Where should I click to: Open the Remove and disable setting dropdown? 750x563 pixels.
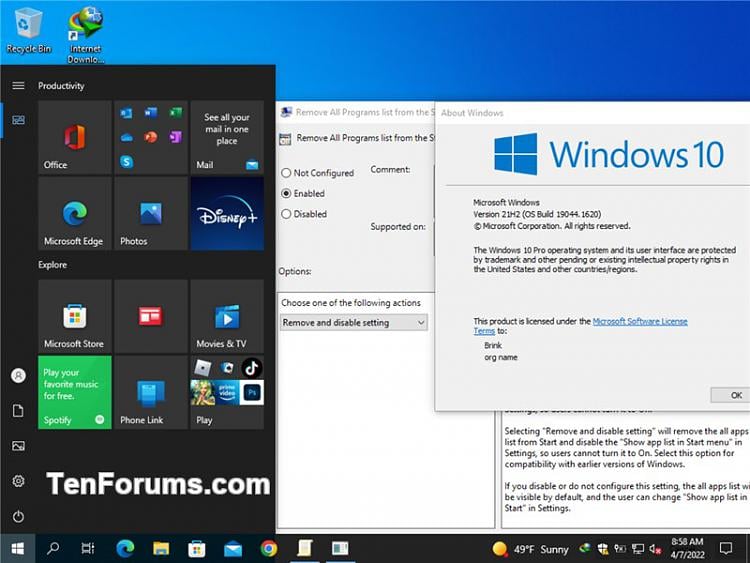coord(353,322)
